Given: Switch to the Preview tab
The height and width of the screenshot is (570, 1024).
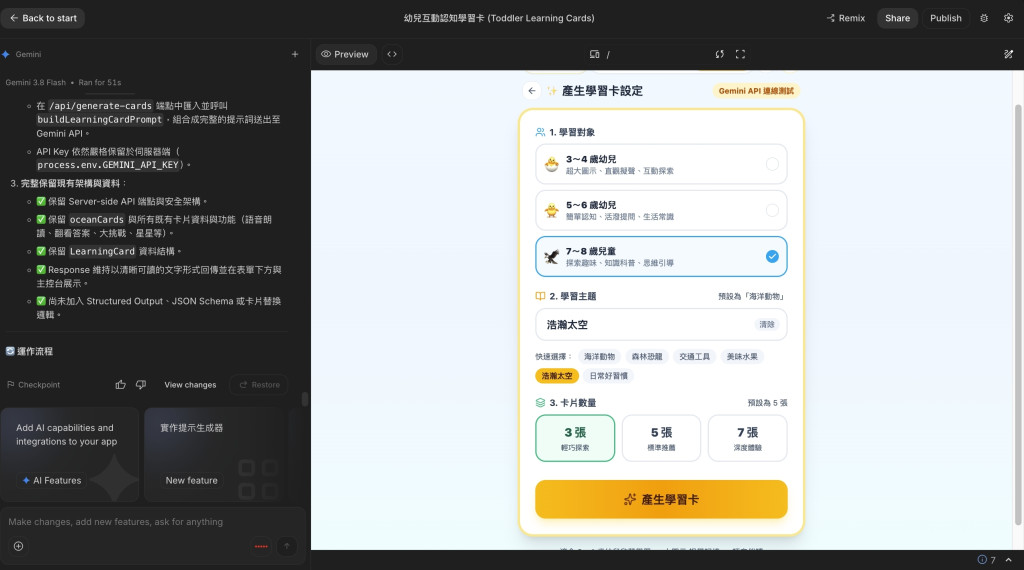Looking at the screenshot, I should [345, 54].
